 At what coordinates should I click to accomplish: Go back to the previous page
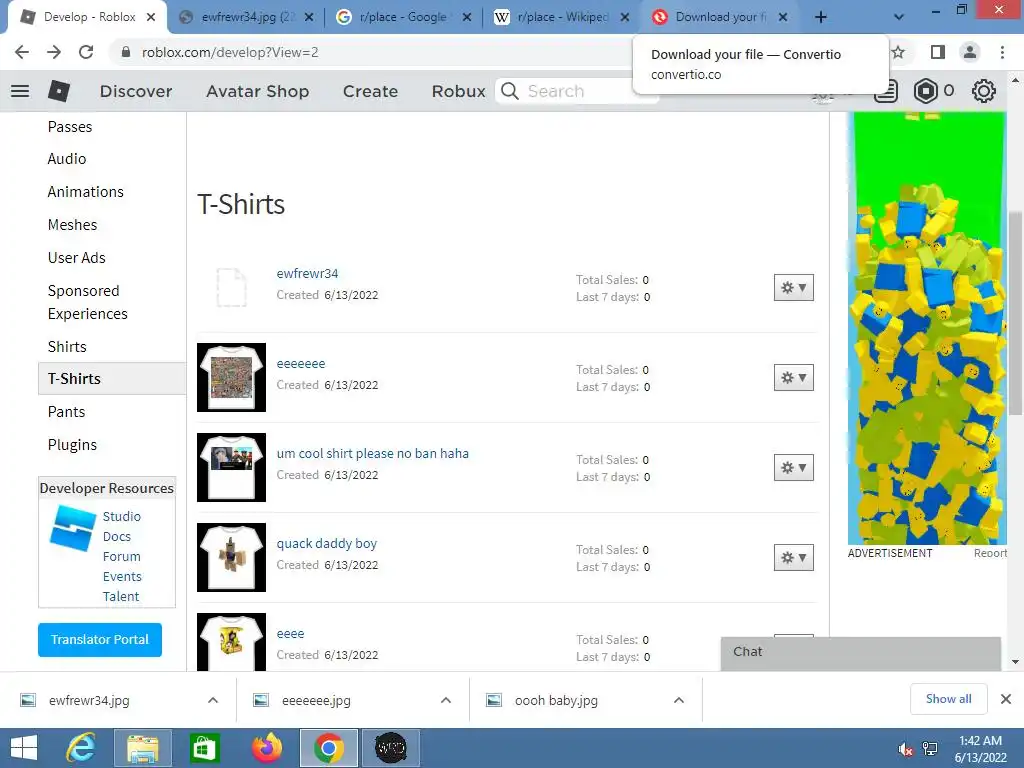click(22, 52)
